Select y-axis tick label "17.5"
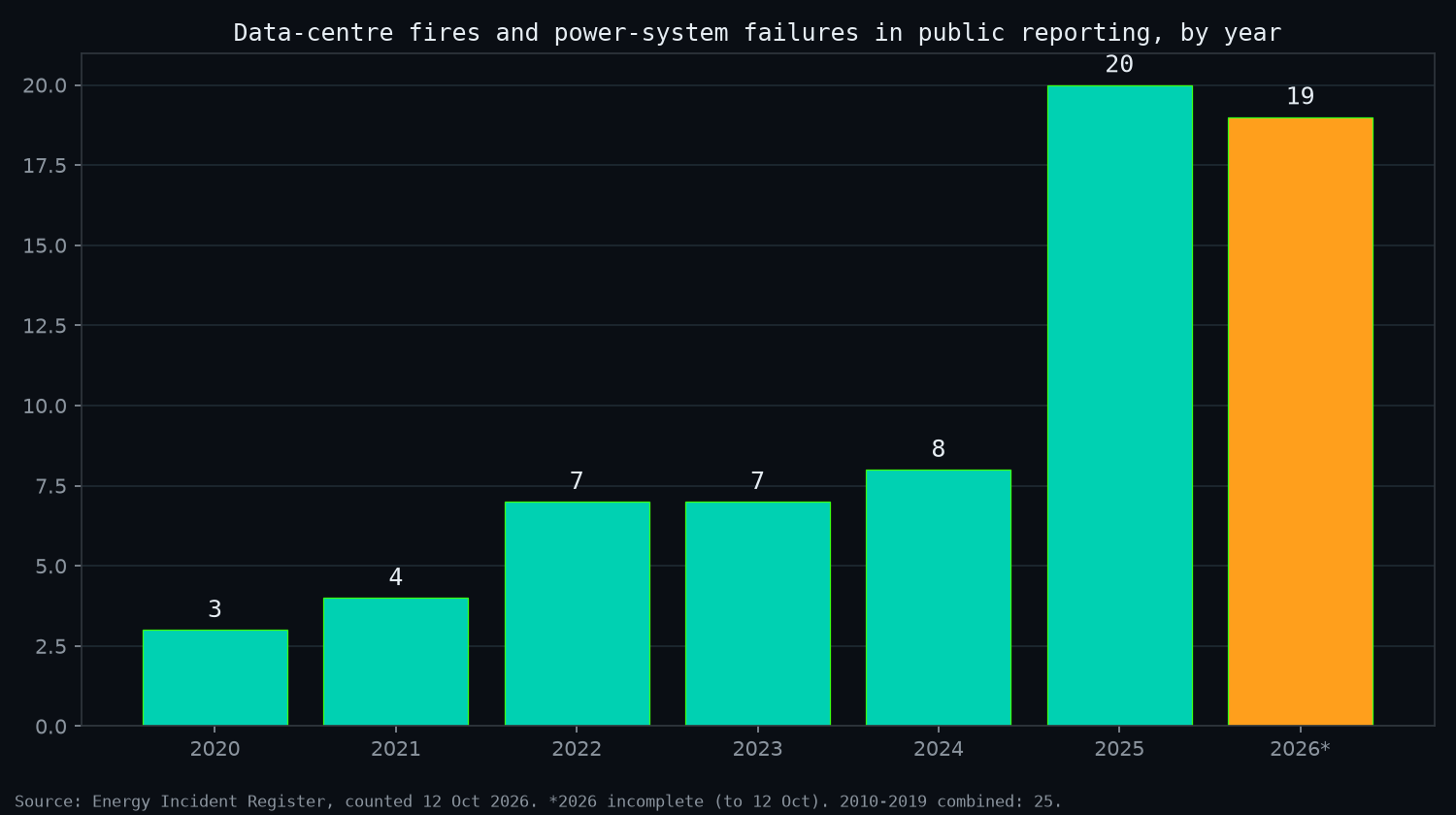Image resolution: width=1456 pixels, height=815 pixels. [46, 165]
